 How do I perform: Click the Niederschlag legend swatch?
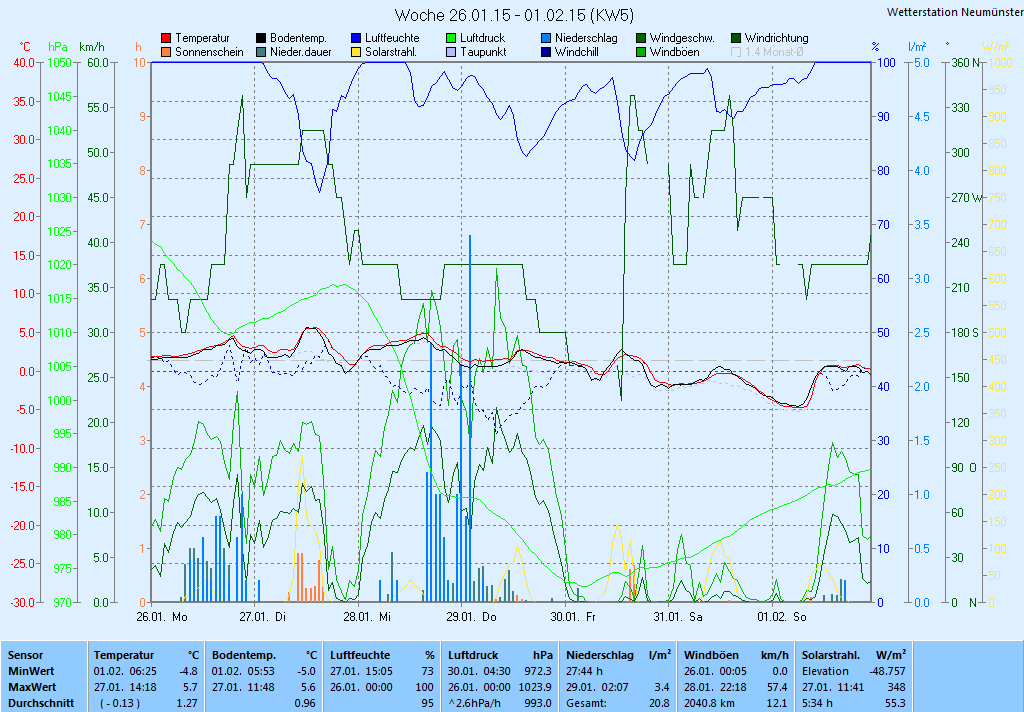click(x=546, y=39)
